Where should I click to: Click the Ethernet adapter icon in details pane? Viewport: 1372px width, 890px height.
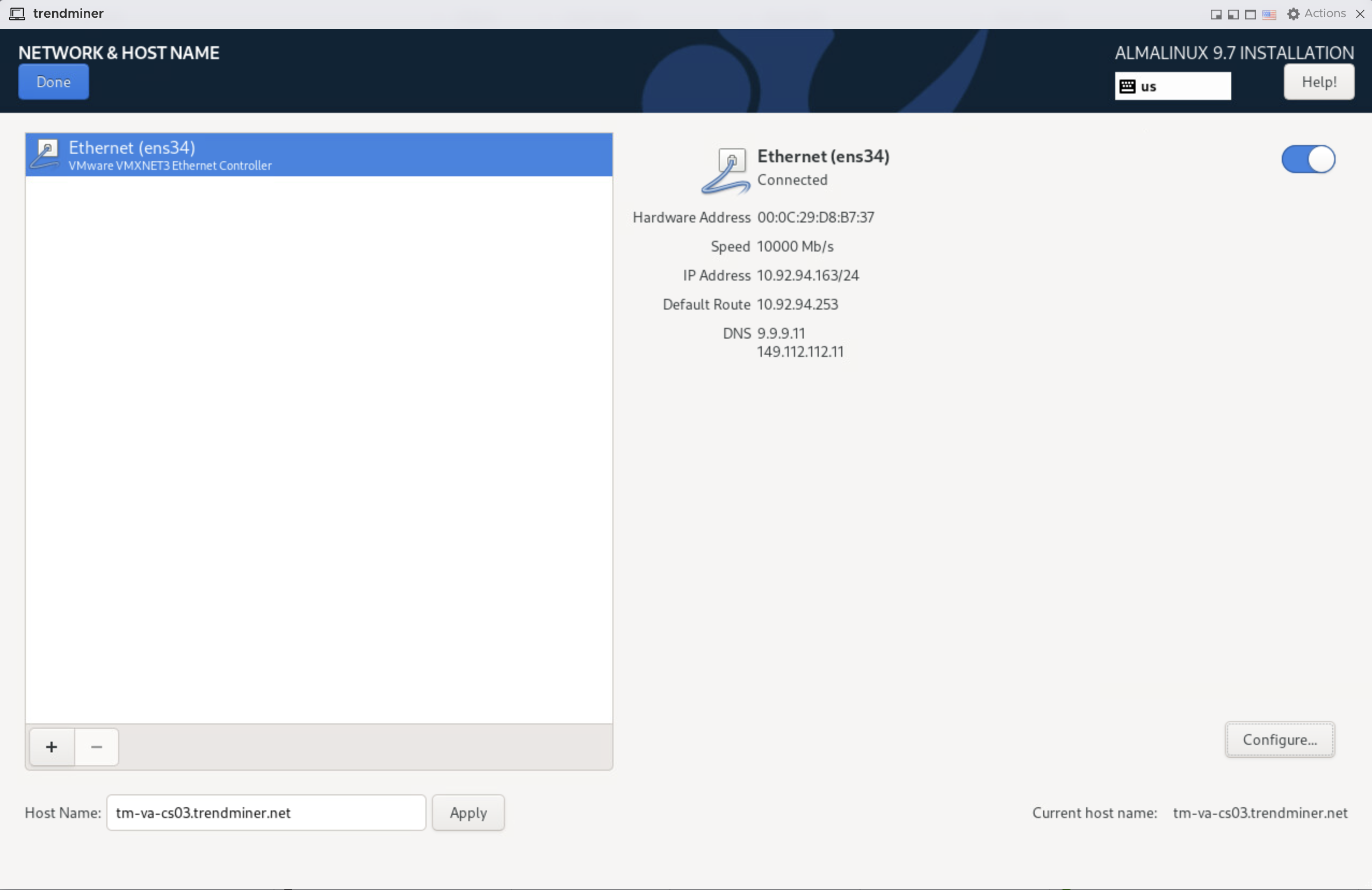(727, 170)
